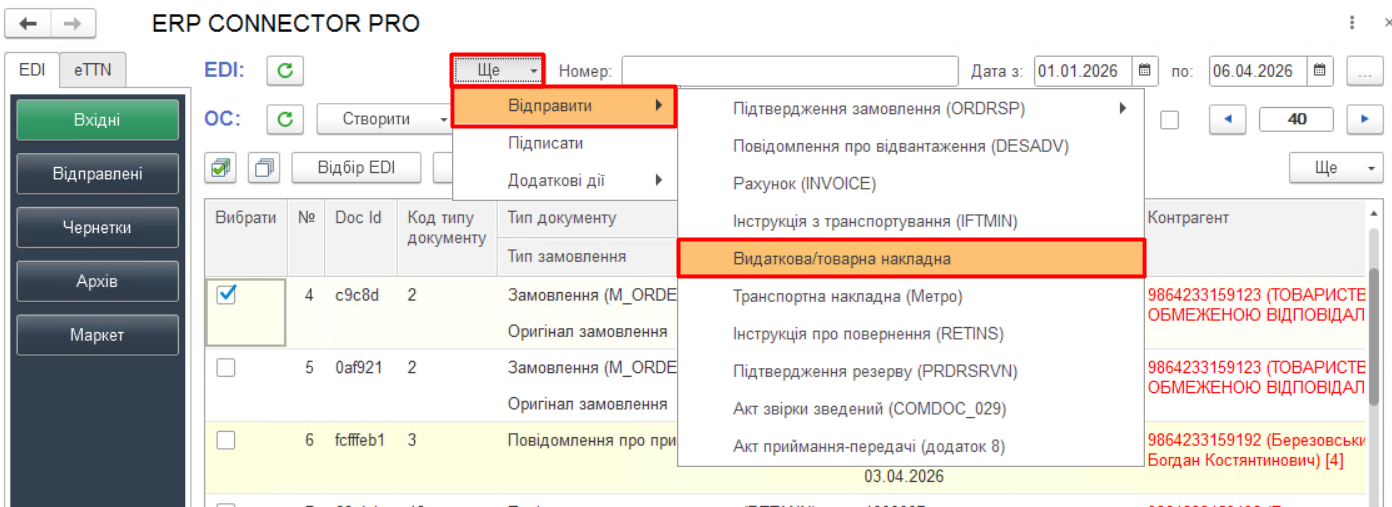This screenshot has width=1392, height=507.
Task: Open calendar for start date field
Action: [x=1145, y=71]
